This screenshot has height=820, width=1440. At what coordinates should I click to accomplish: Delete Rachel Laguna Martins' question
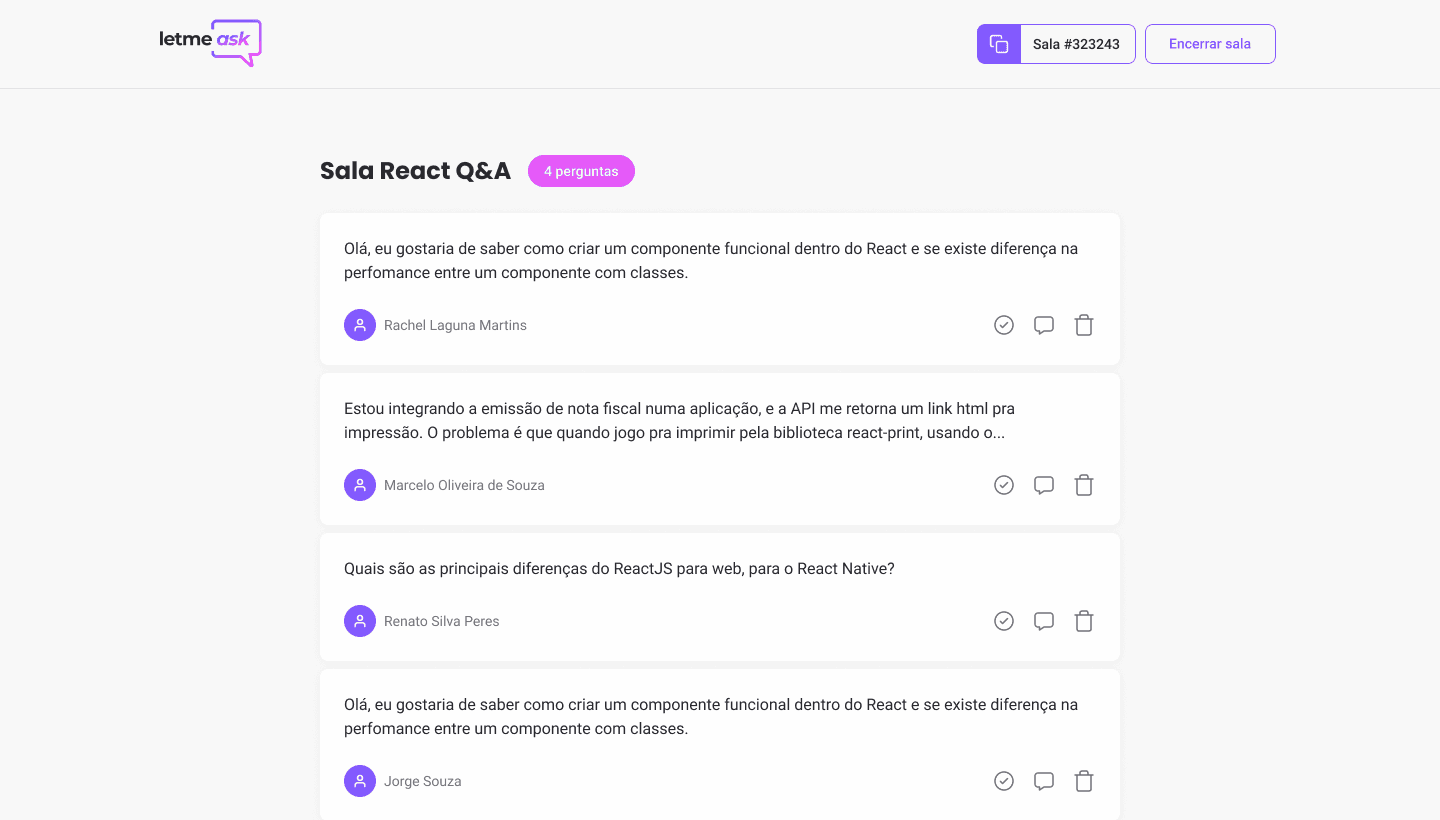(1084, 325)
